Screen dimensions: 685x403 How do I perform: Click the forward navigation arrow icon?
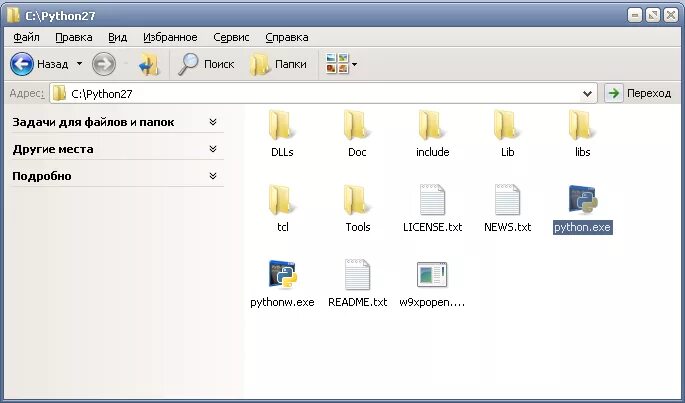click(x=104, y=64)
